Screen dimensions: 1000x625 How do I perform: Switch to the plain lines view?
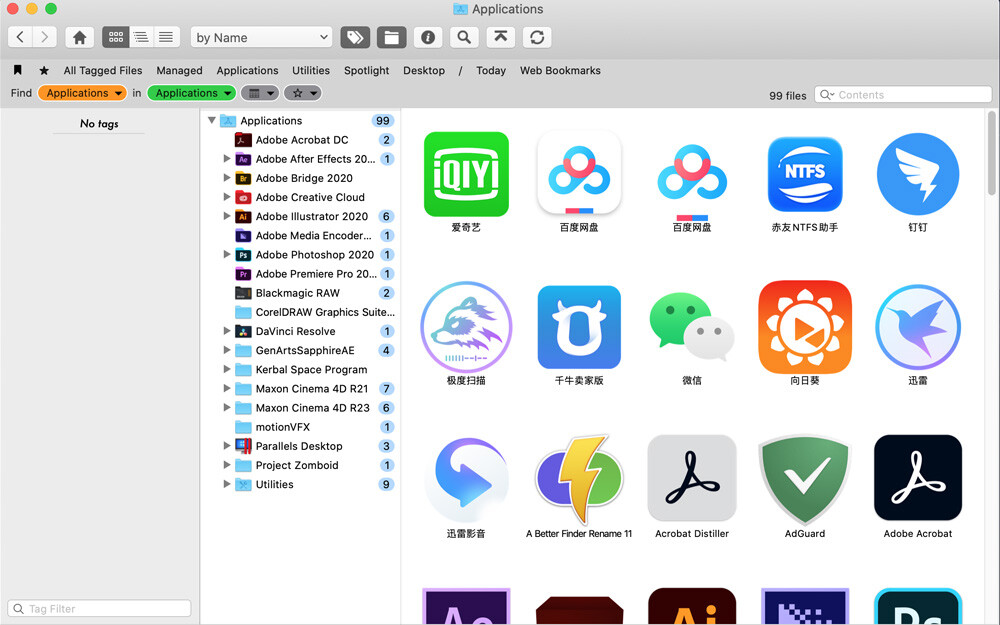(x=166, y=37)
